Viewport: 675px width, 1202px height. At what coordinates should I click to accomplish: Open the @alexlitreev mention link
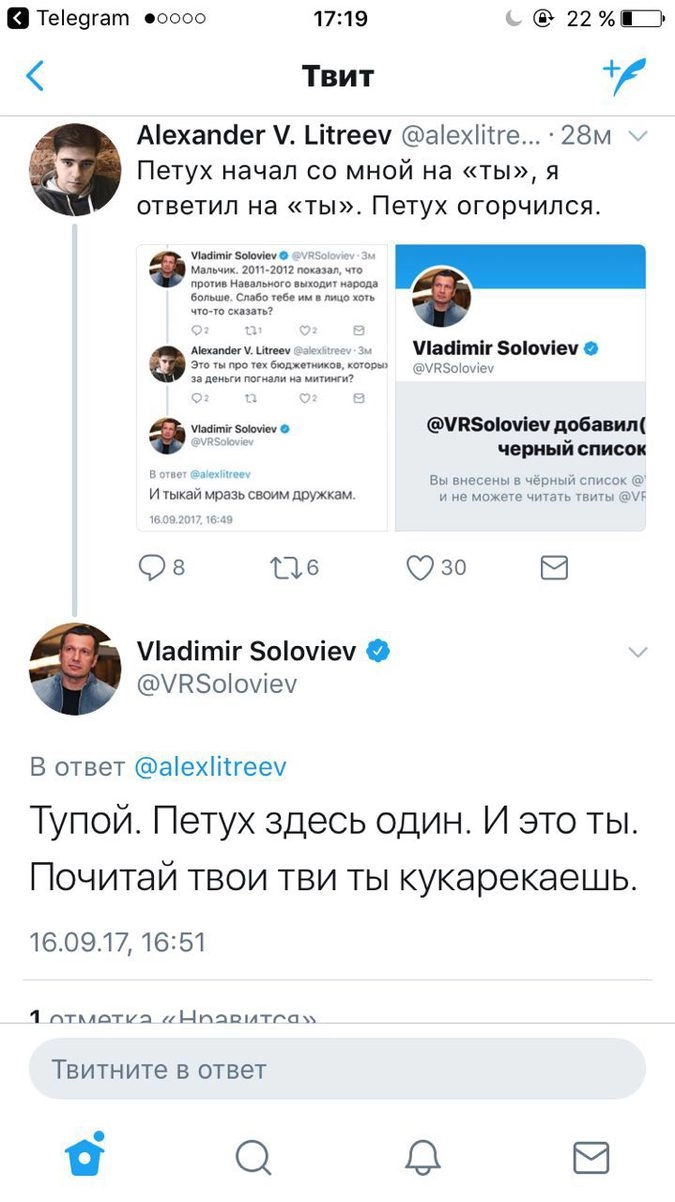coord(210,767)
